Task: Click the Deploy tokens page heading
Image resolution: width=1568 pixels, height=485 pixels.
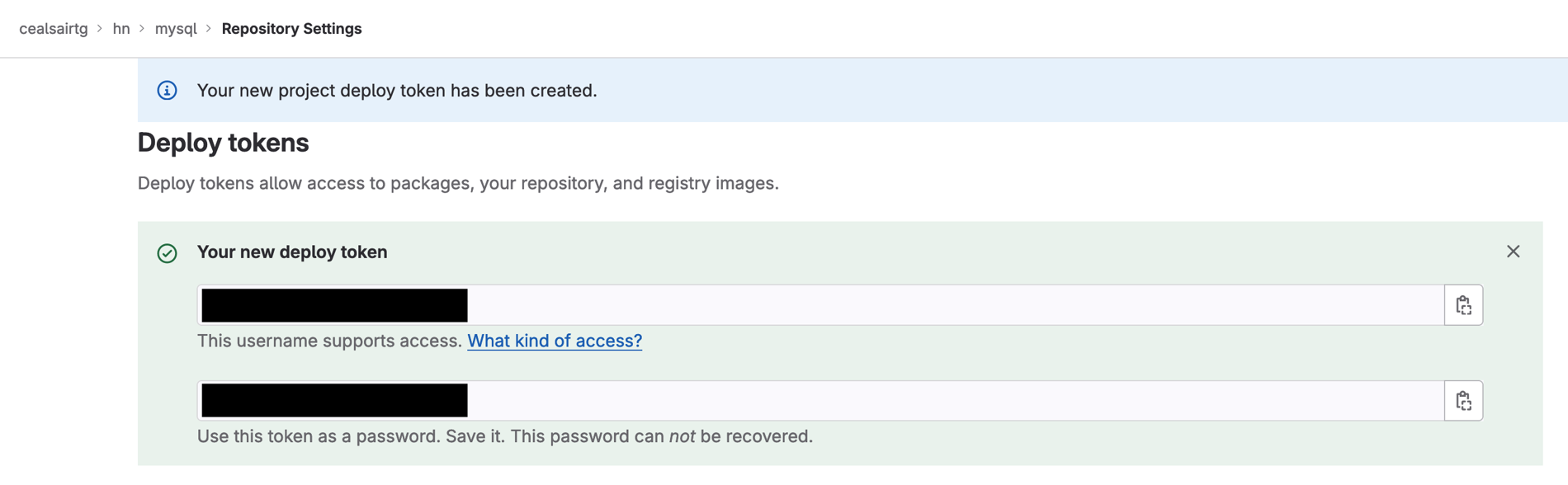Action: [x=223, y=143]
